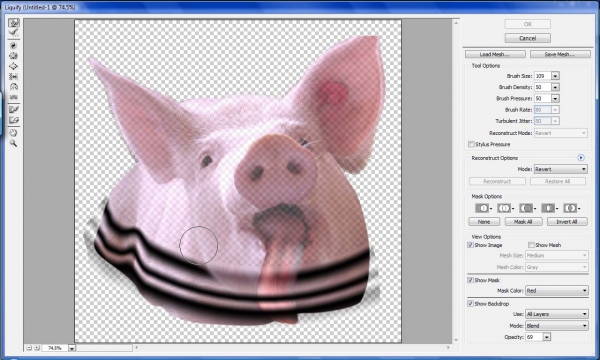Open the Mesh Size dropdown
The width and height of the screenshot is (600, 360).
[x=556, y=255]
